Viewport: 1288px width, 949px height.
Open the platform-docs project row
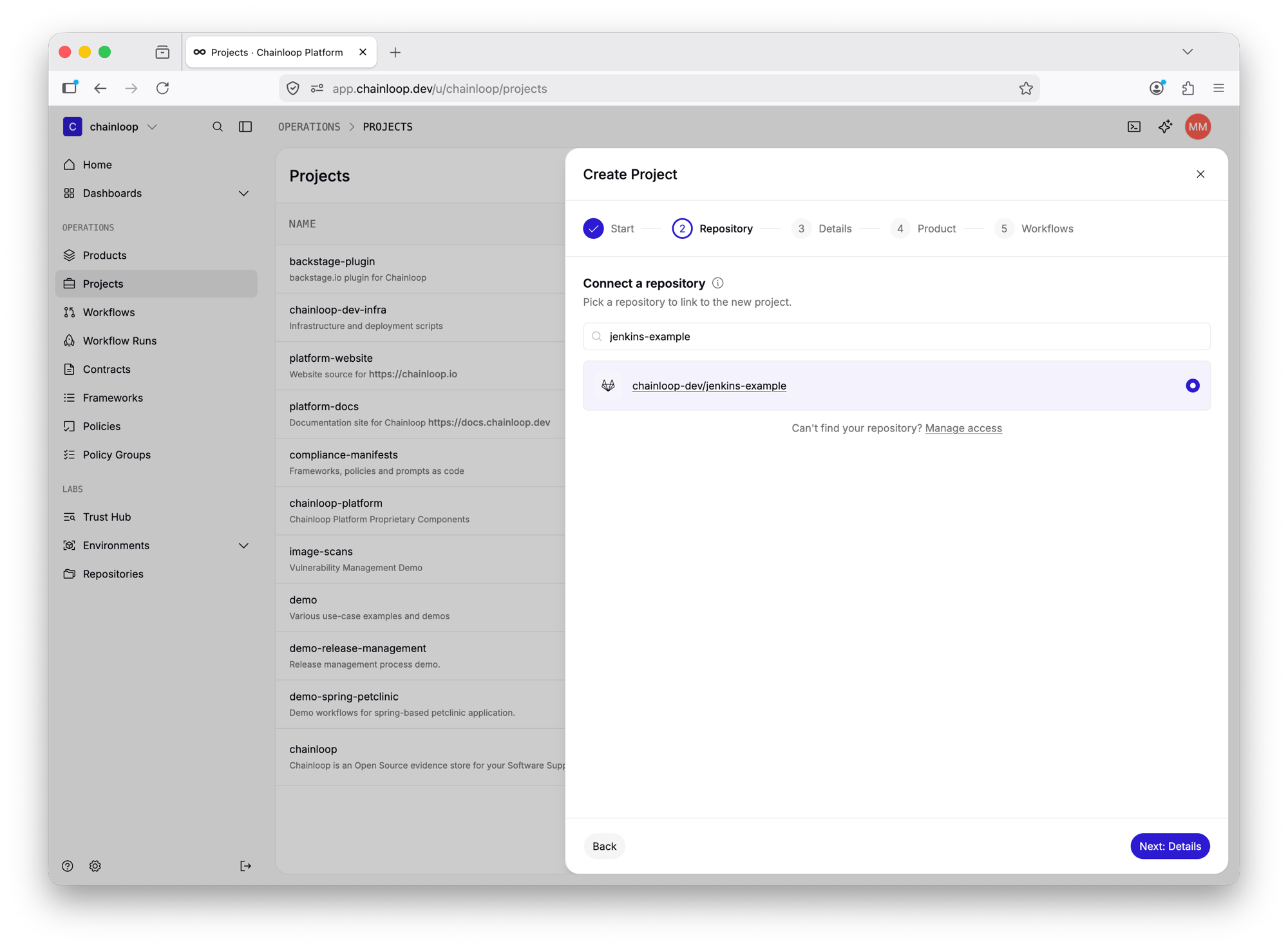tap(421, 414)
